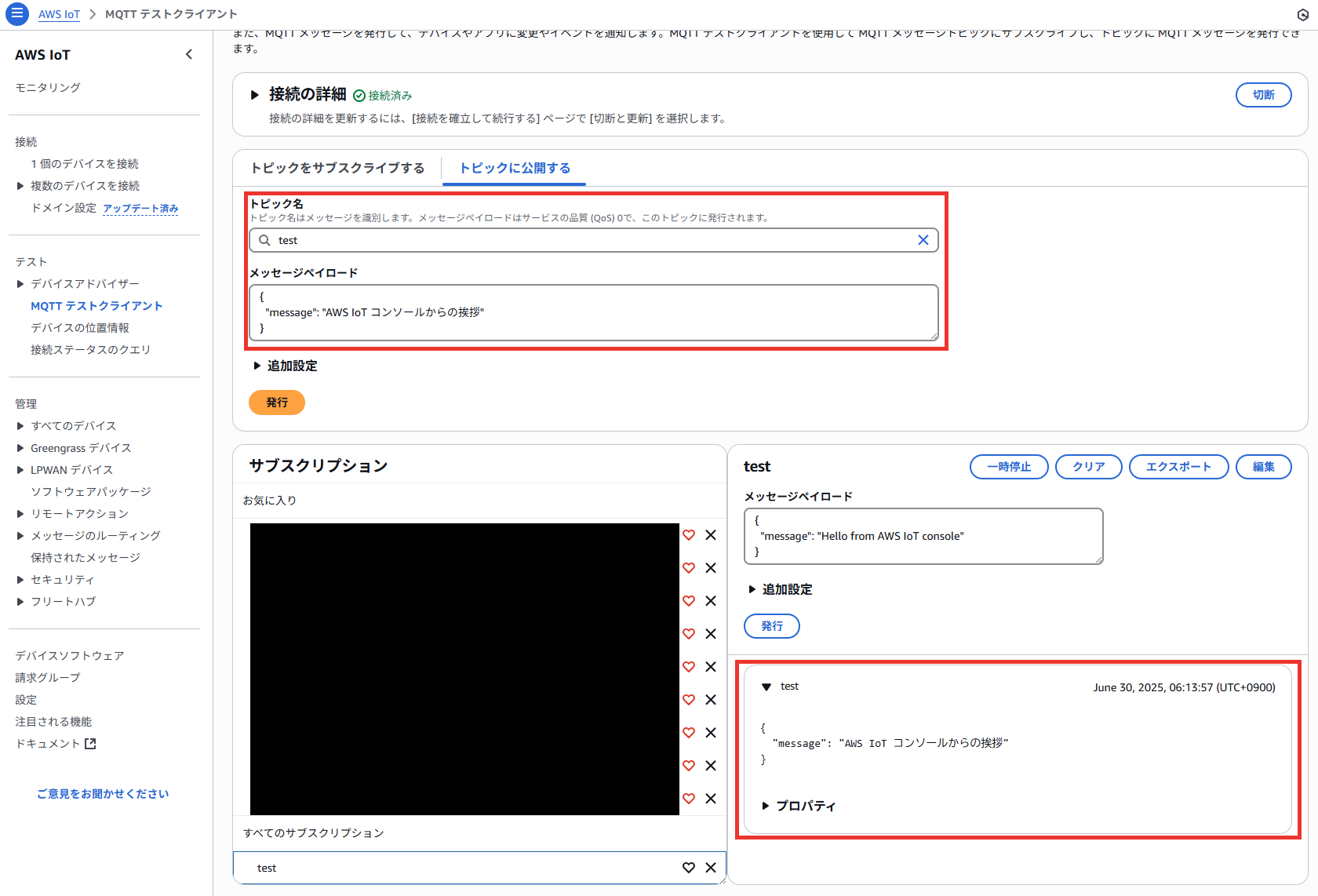
Task: Open MQTT テストクライアント in the sidebar
Action: [96, 306]
